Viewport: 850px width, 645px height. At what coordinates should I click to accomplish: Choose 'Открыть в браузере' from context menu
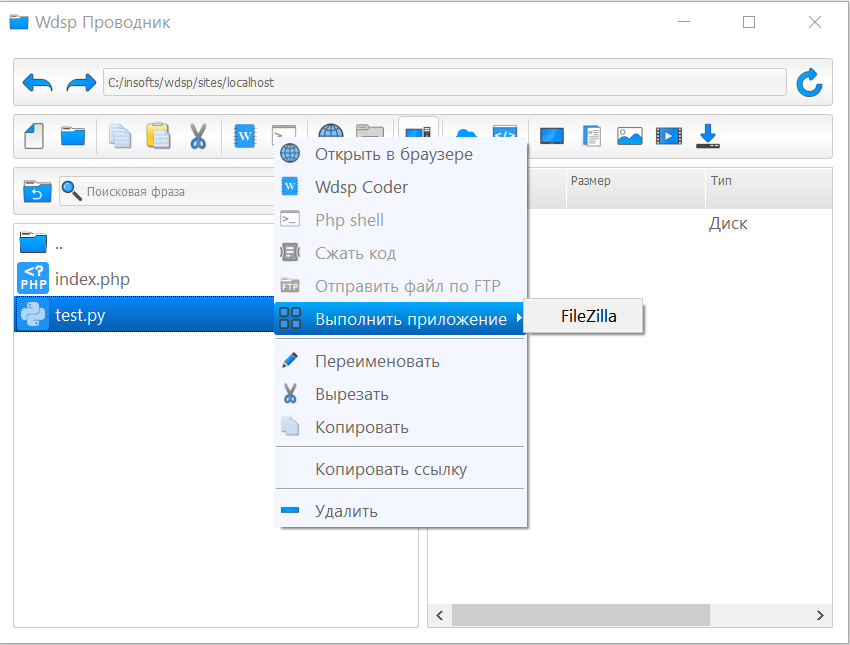point(401,154)
